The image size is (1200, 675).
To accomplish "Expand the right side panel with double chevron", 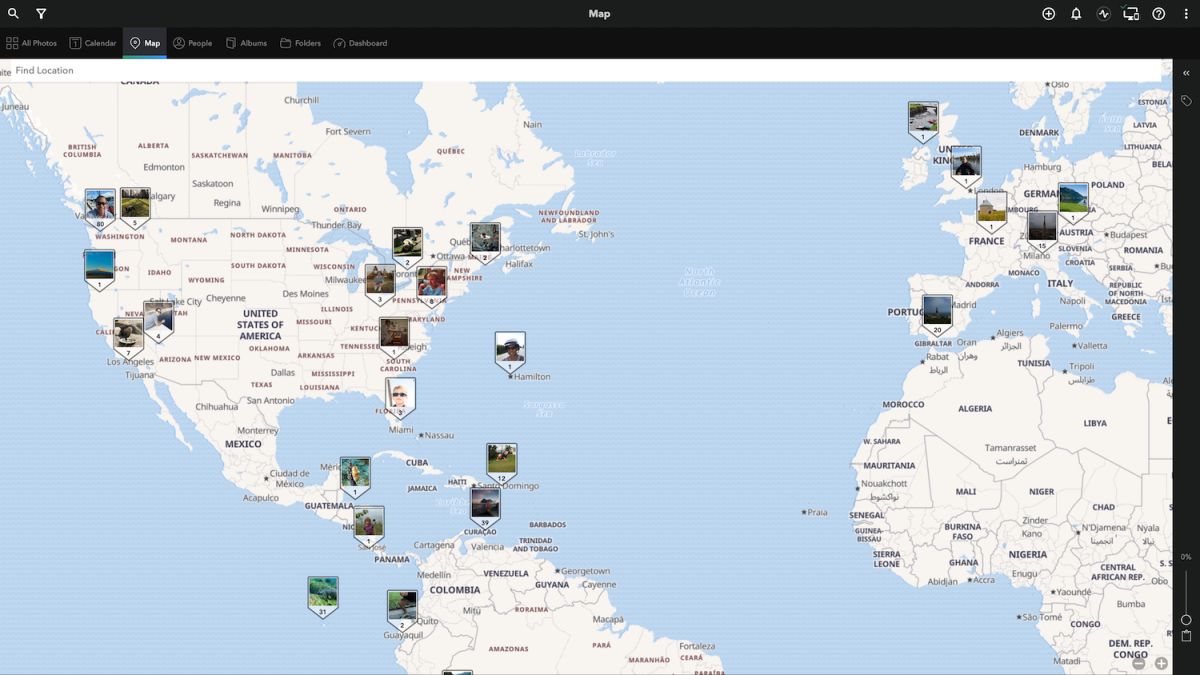I will point(1186,73).
